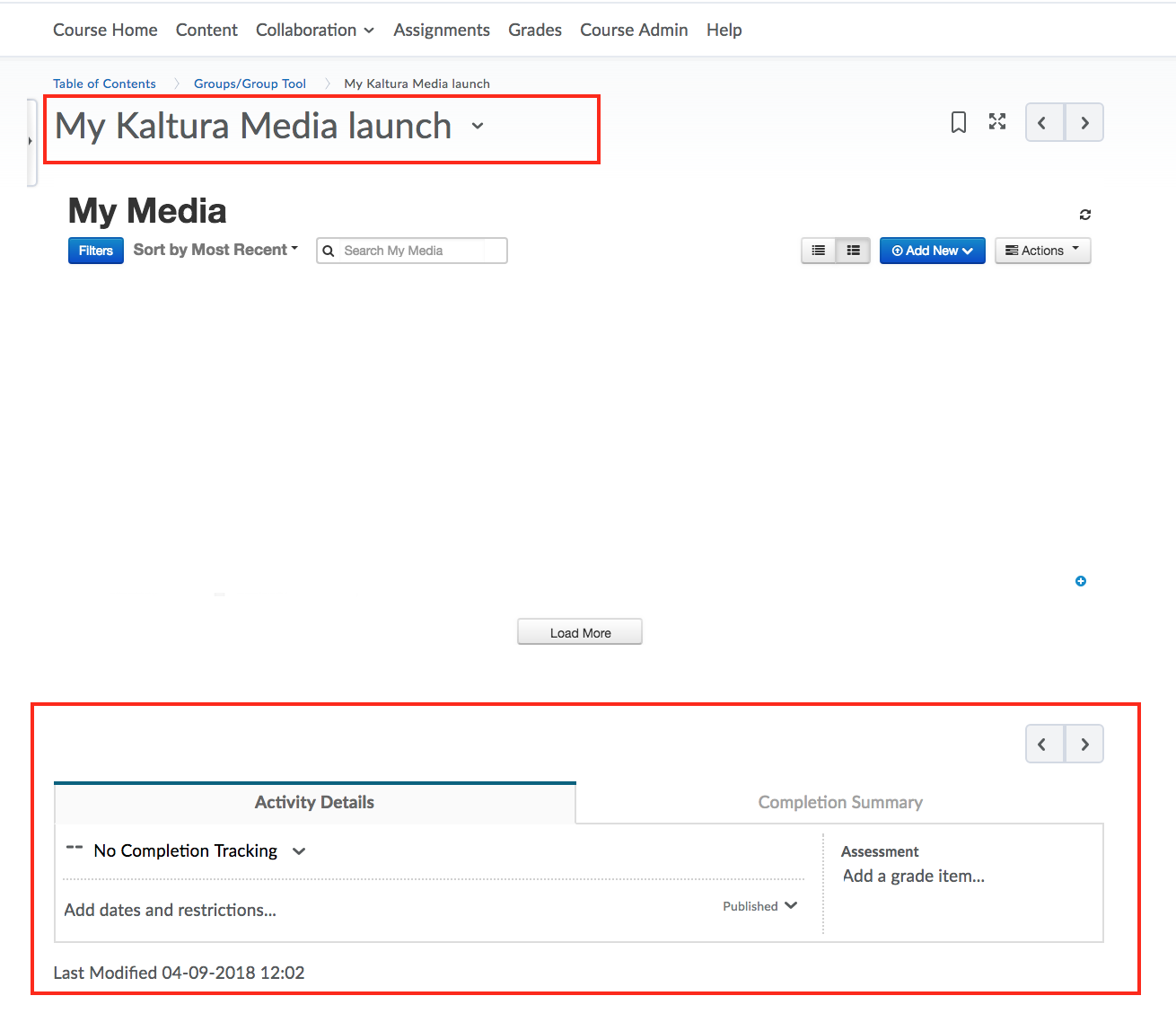Open the Add New dropdown
This screenshot has height=1031, width=1176.
tap(932, 251)
